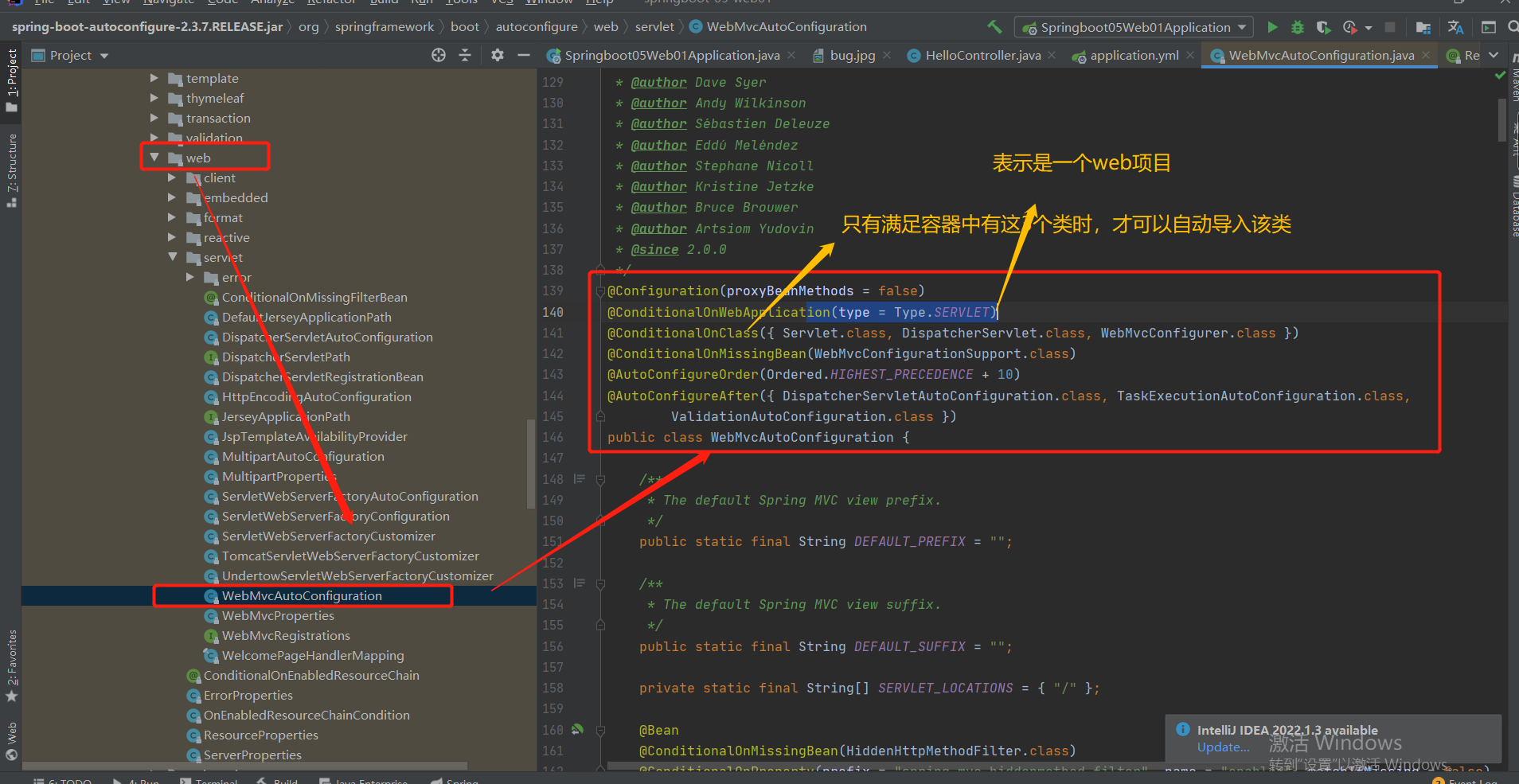Expand the error folder

coord(190,277)
